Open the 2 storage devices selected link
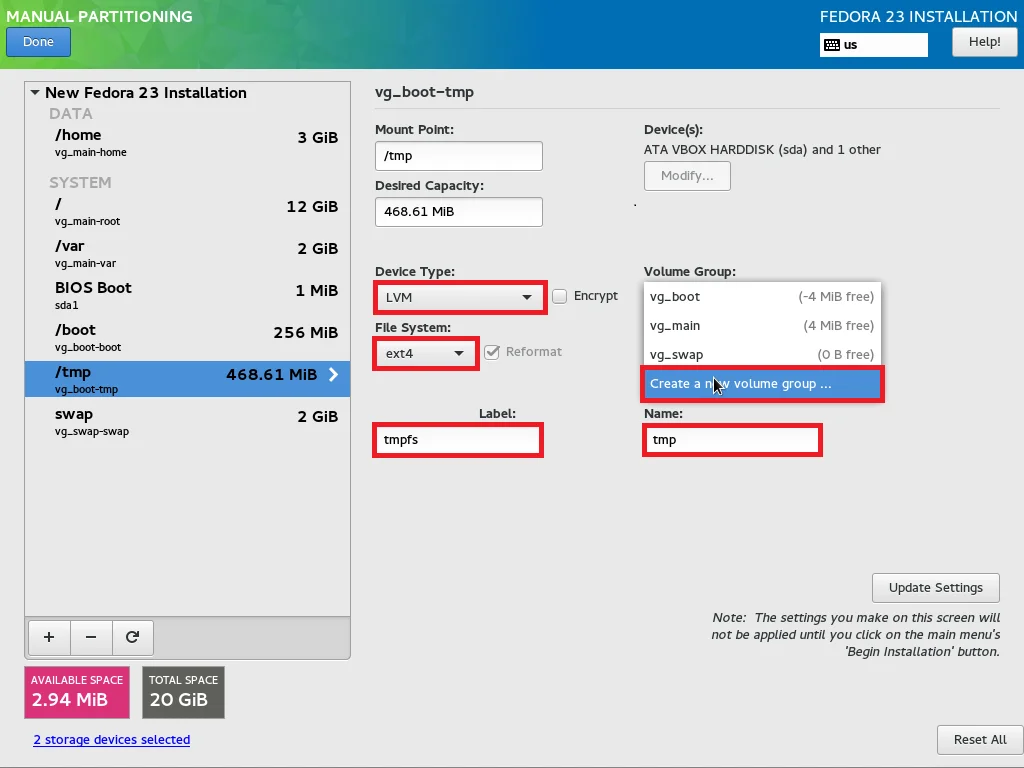Image resolution: width=1024 pixels, height=768 pixels. (112, 740)
